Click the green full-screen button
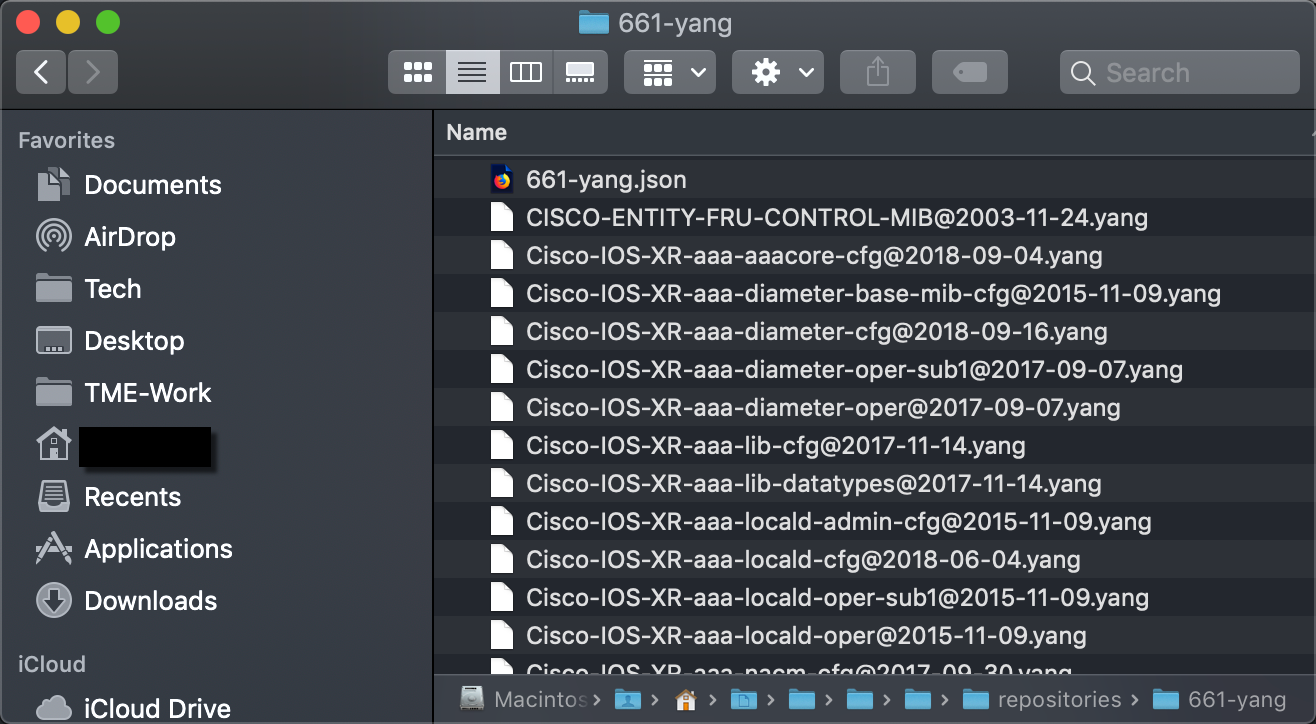1316x724 pixels. point(107,22)
